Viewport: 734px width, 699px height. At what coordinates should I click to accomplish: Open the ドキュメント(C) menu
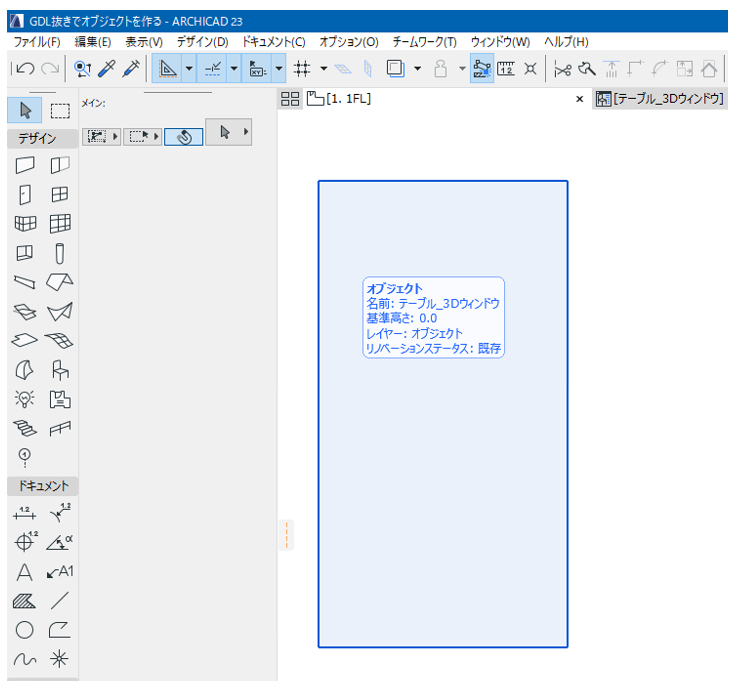(273, 42)
